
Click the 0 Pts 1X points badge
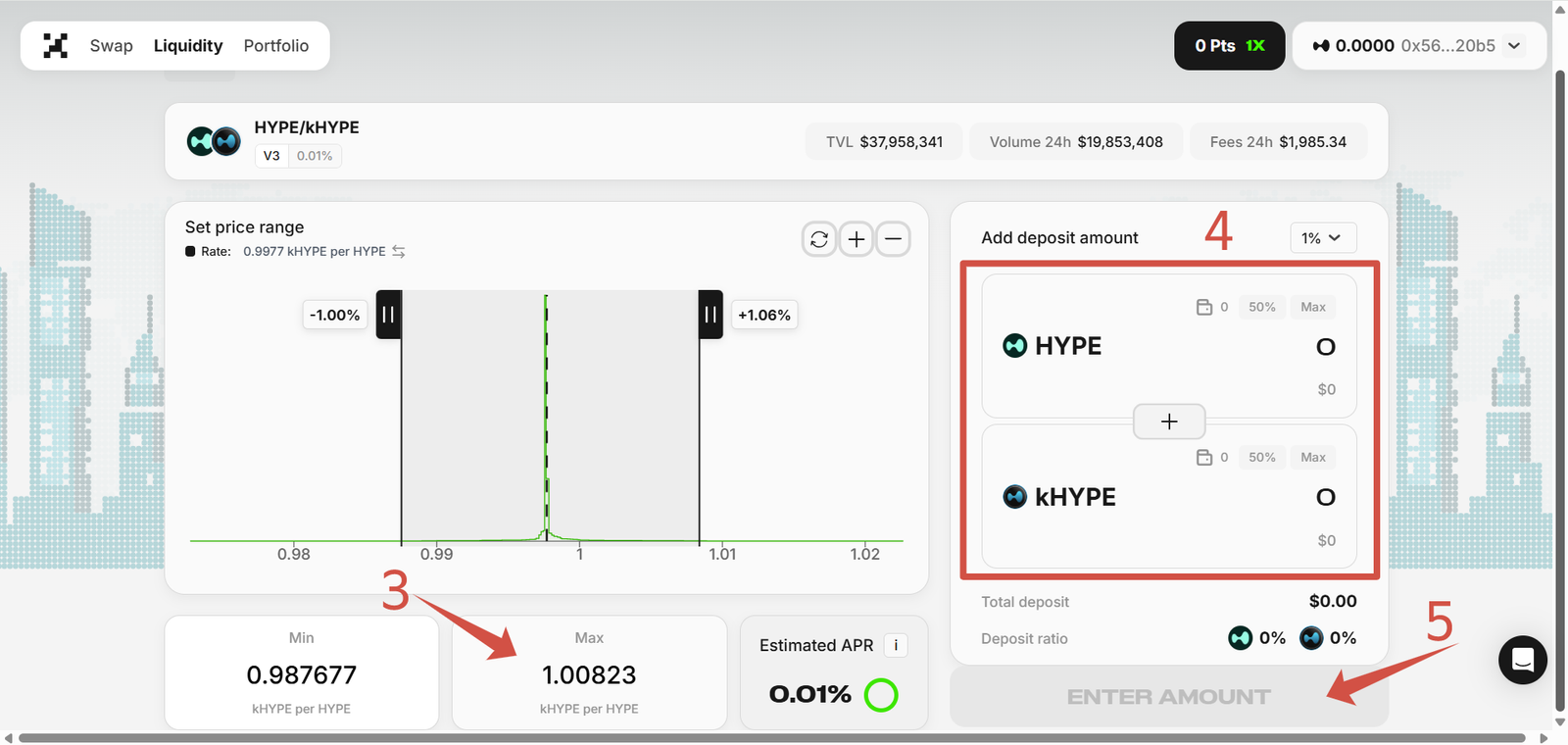[x=1229, y=46]
